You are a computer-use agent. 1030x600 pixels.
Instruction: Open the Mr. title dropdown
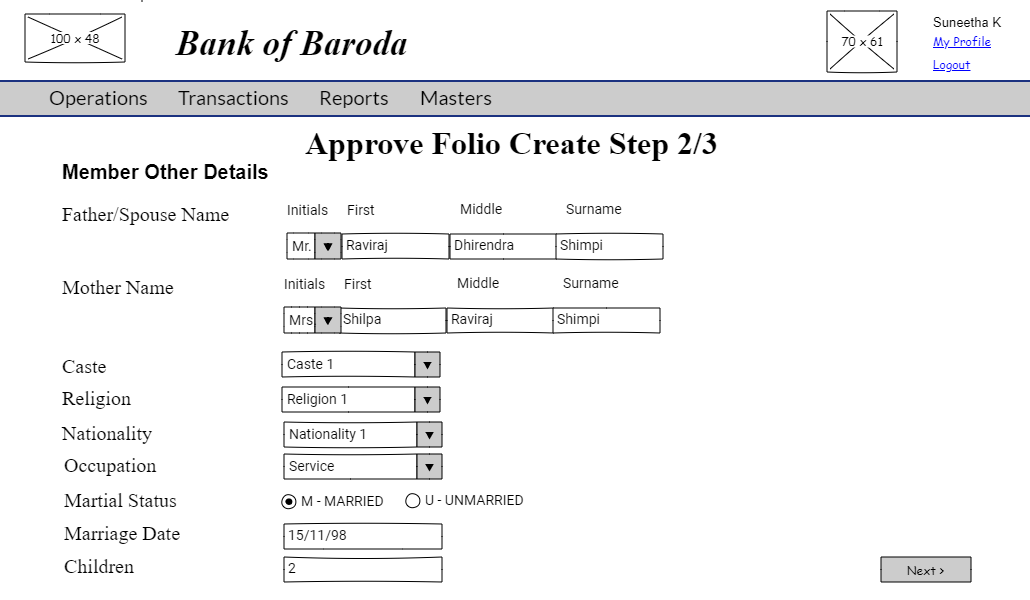(328, 245)
